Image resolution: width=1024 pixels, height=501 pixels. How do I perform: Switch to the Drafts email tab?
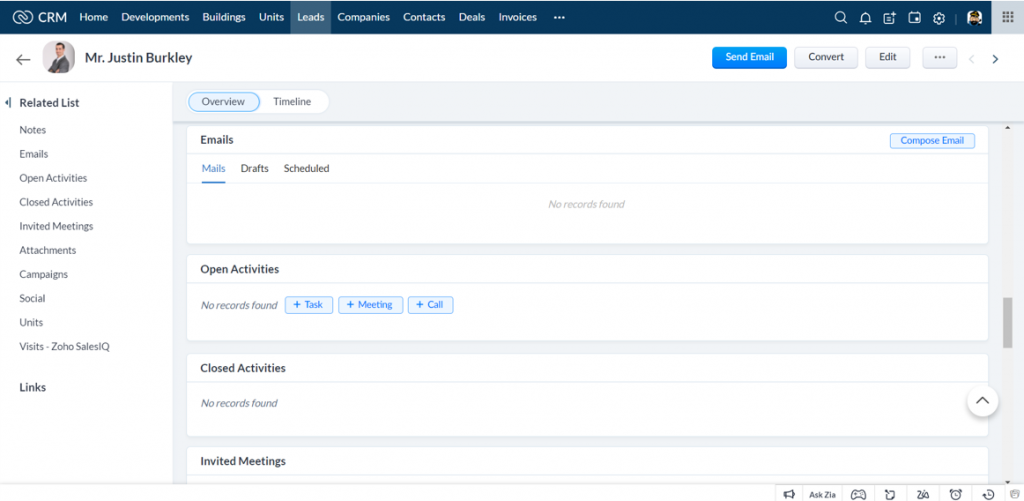(254, 168)
